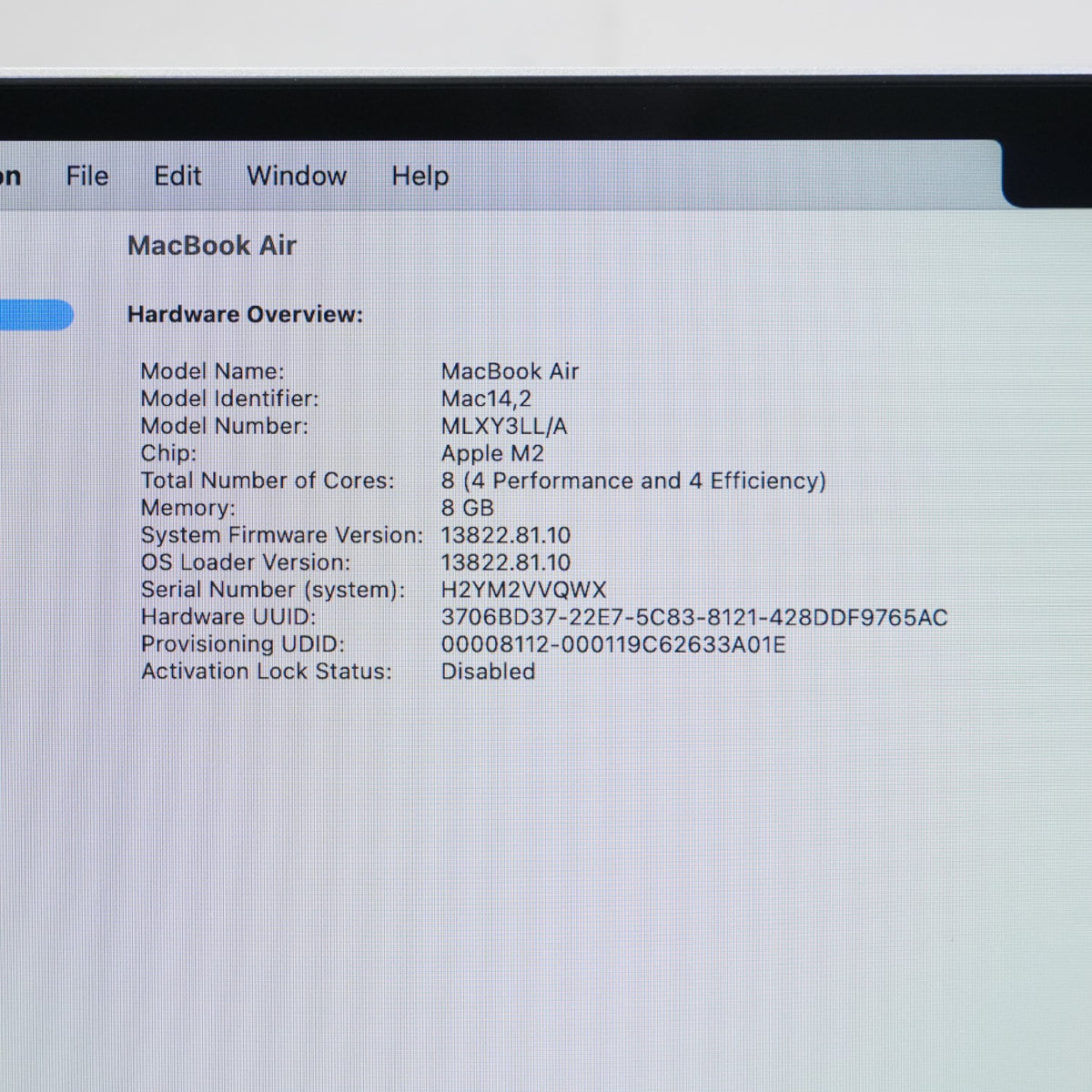This screenshot has height=1092, width=1092.
Task: Select the Disabled activation lock value
Action: pyautogui.click(x=488, y=672)
